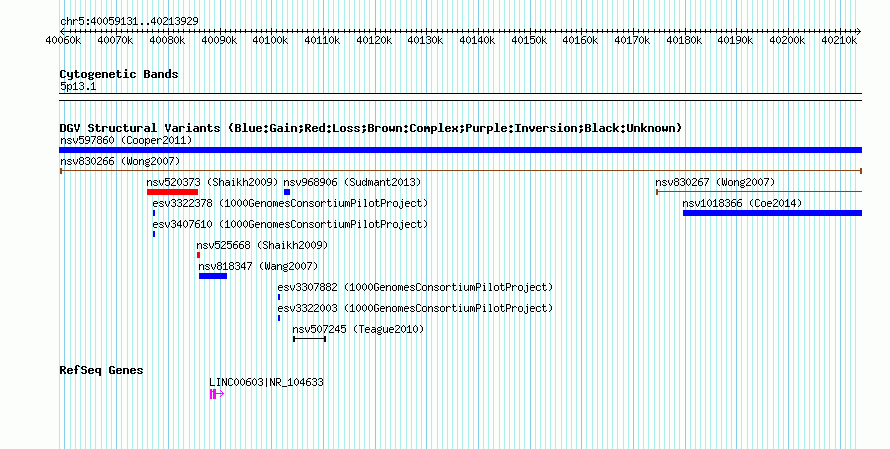890x449 pixels.
Task: Click the blue esv3407610 variant marker
Action: (154, 234)
